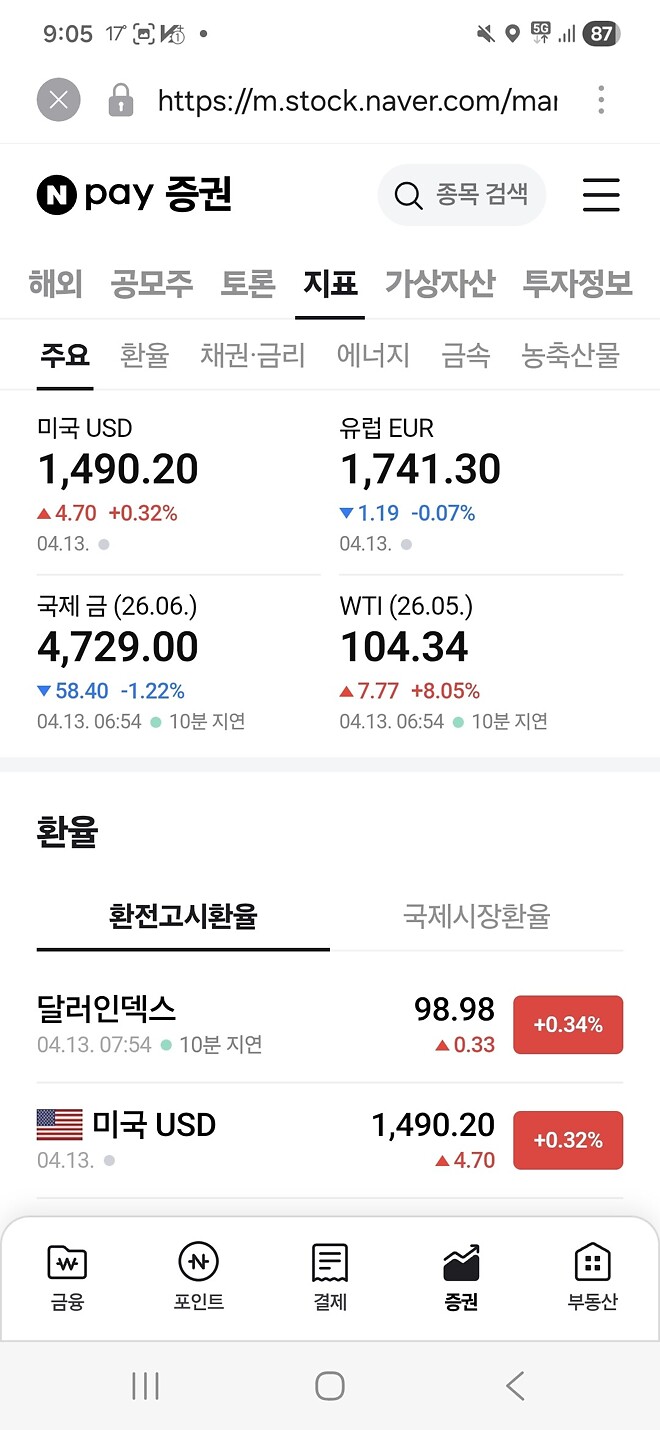Screen dimensions: 660x1430
Task: Open the hamburger menu at top right
Action: [601, 196]
